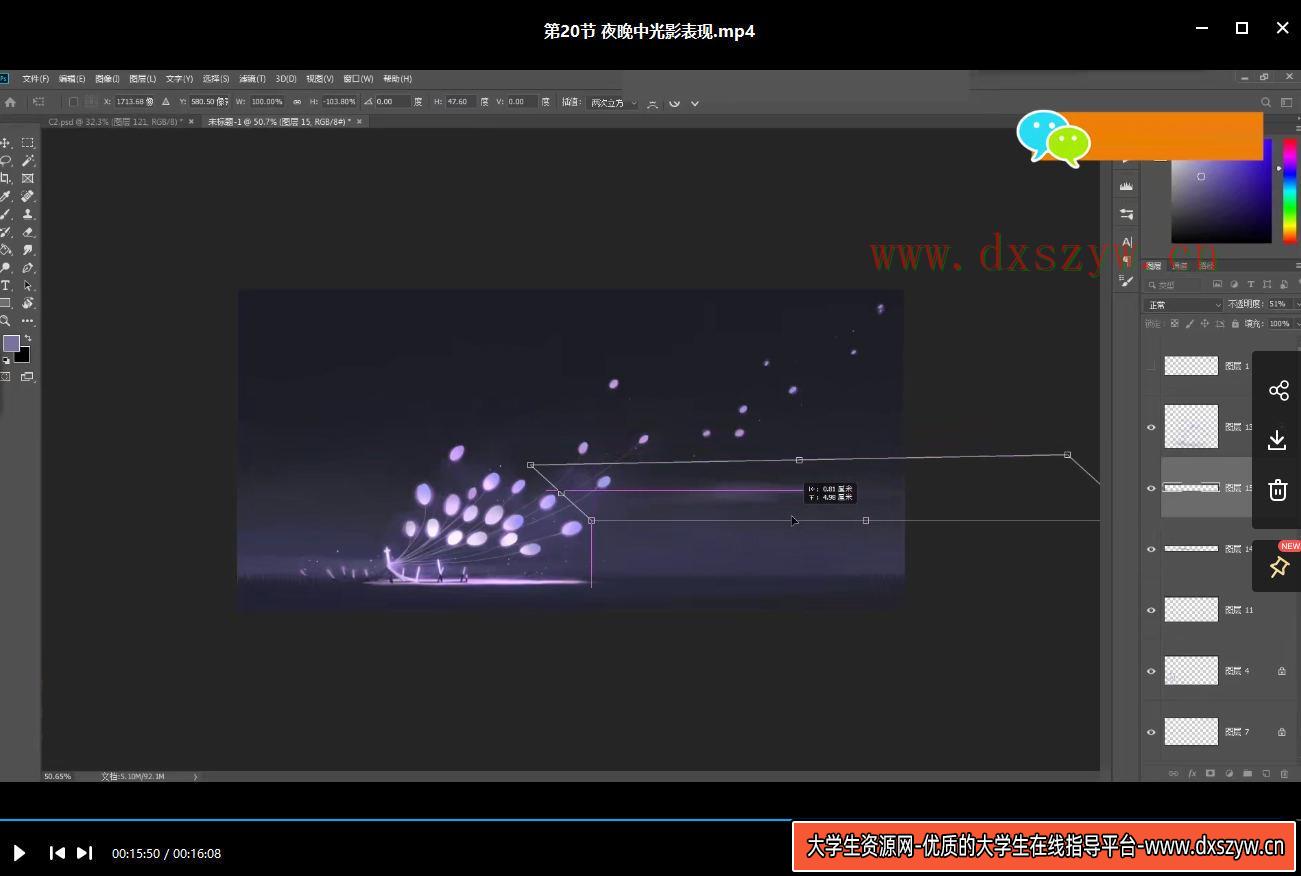Select the Path Selection tool
This screenshot has width=1301, height=876.
[x=28, y=286]
